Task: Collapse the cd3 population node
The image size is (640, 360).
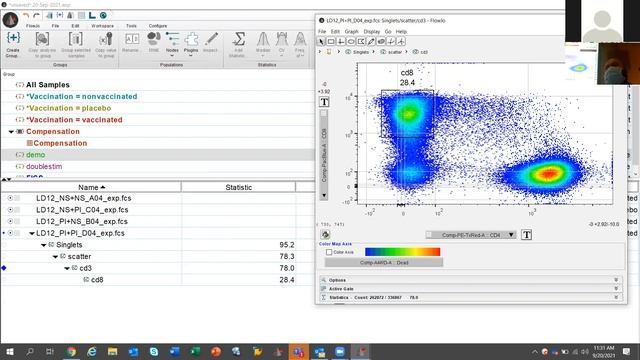Action: [x=67, y=269]
